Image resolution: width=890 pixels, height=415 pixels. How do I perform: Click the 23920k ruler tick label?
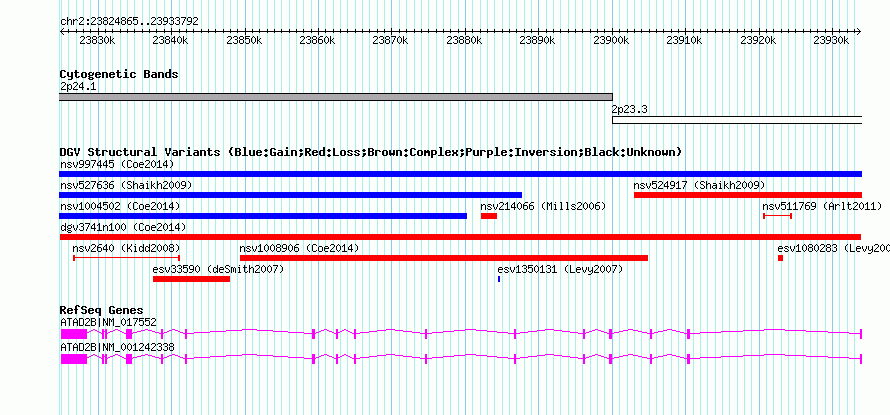[758, 40]
